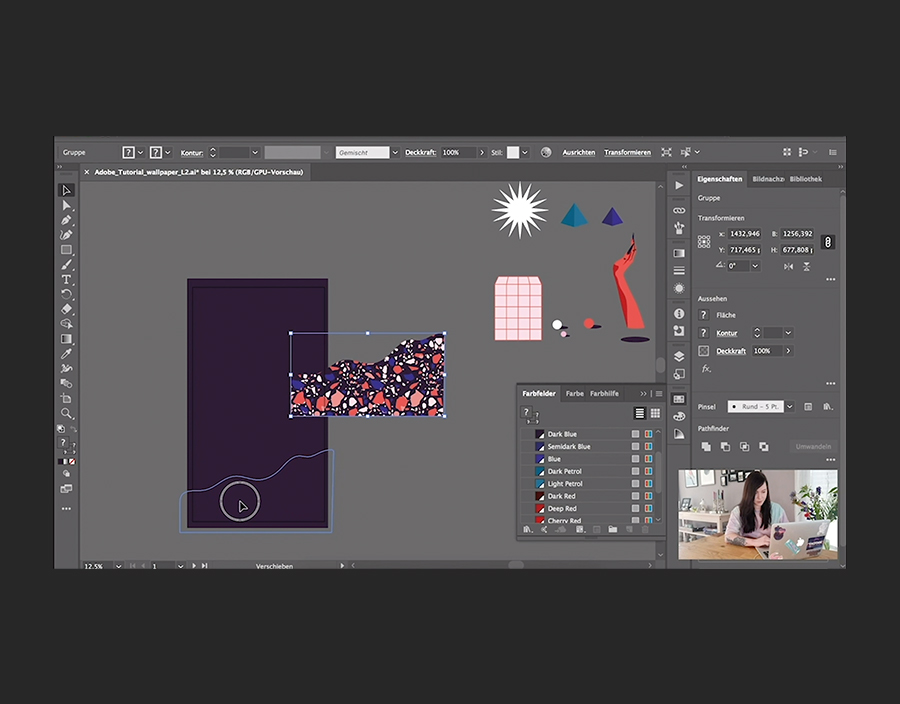Open the Info panel icon in dock
The image size is (900, 704).
point(679,313)
